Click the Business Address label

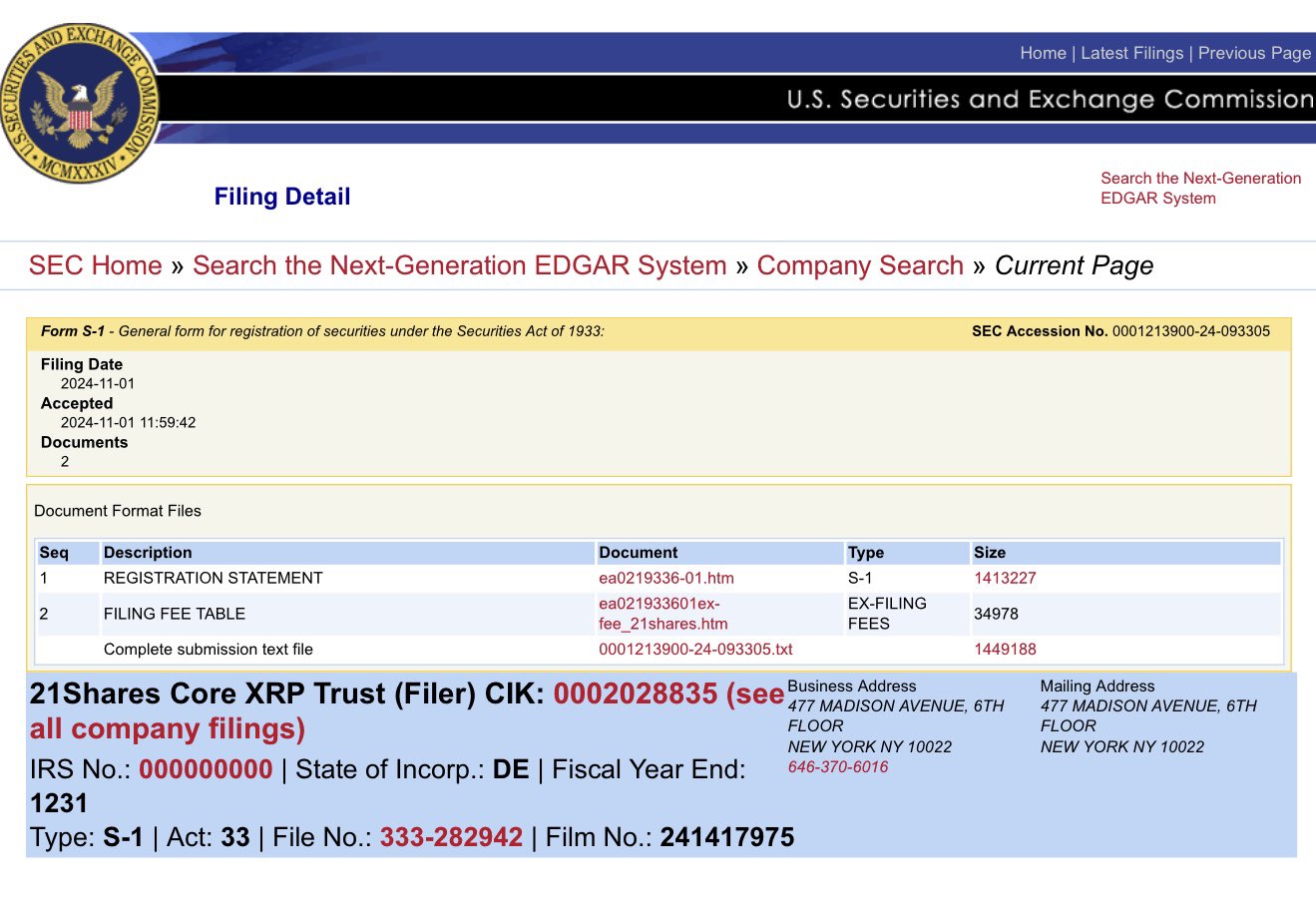coord(852,687)
